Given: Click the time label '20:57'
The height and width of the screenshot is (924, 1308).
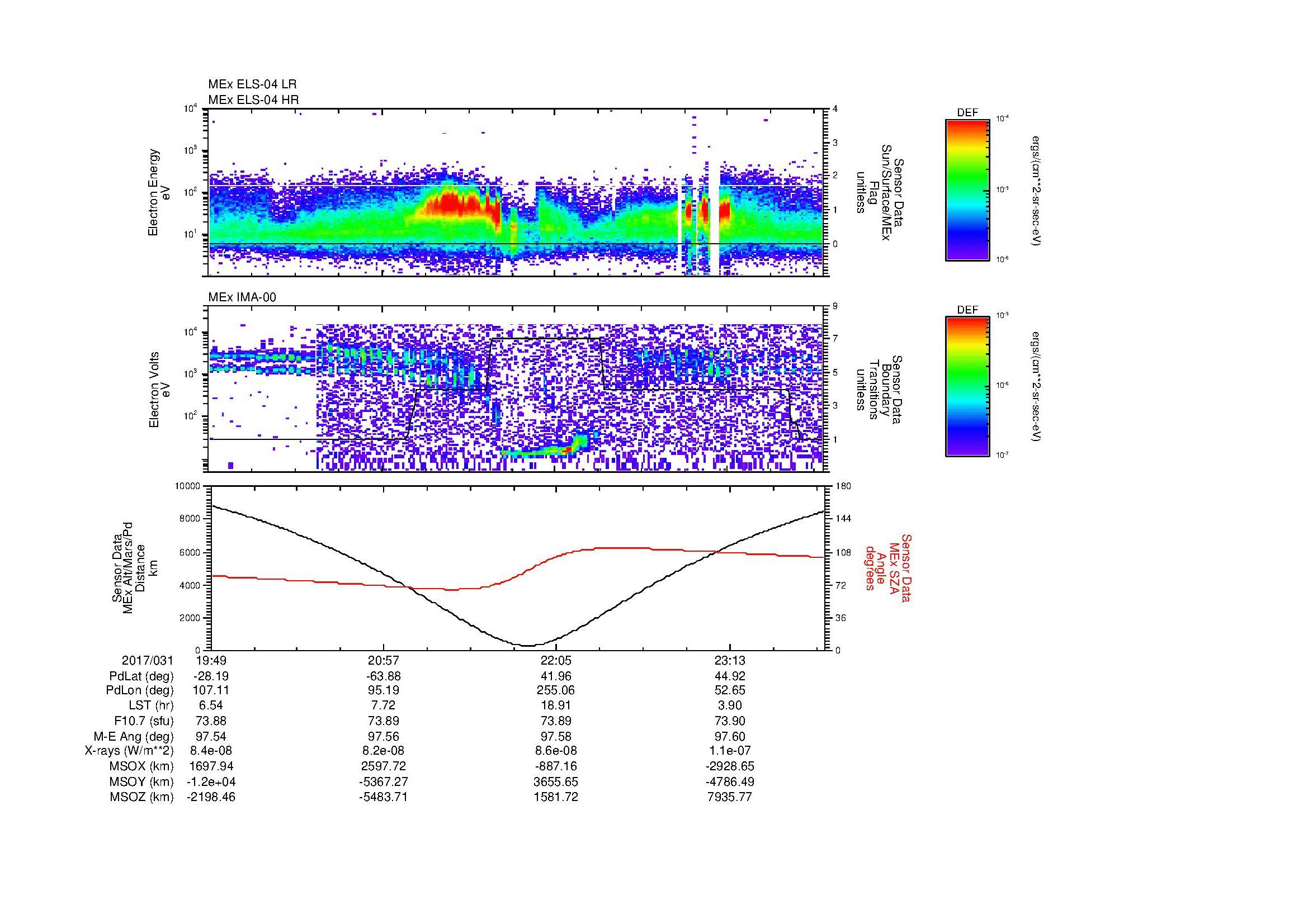Looking at the screenshot, I should point(384,661).
